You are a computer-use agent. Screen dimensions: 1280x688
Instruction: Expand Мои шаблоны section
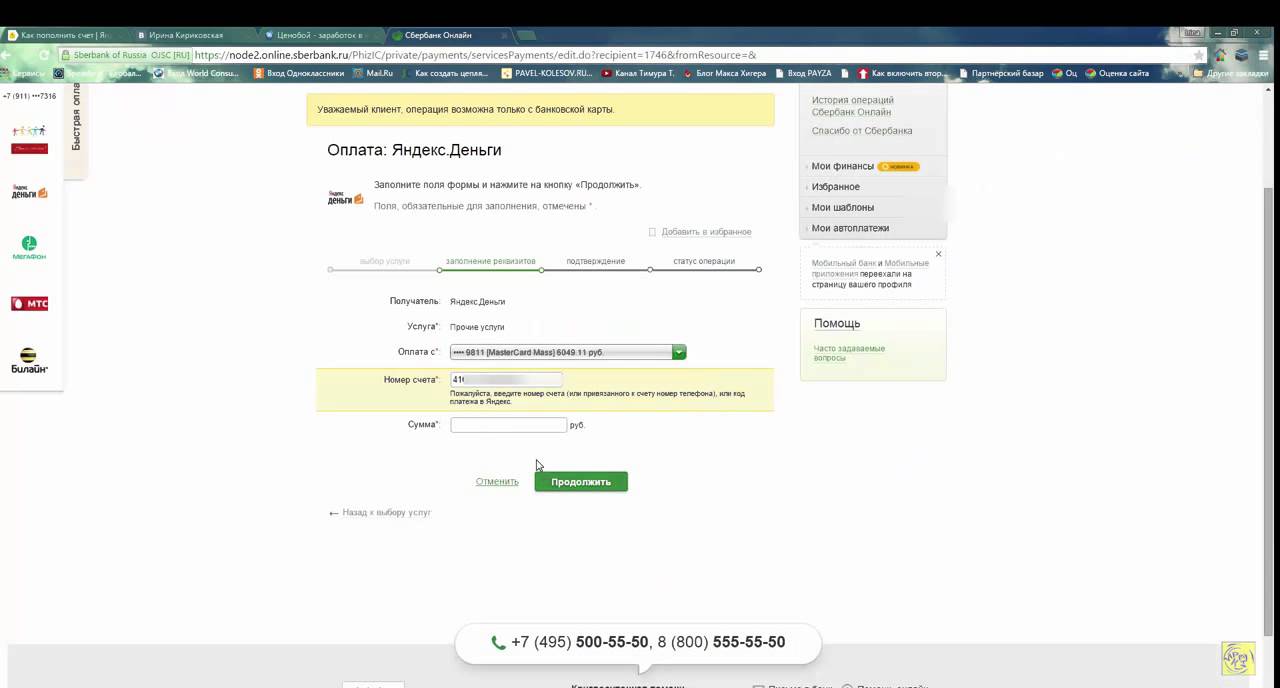(x=842, y=207)
